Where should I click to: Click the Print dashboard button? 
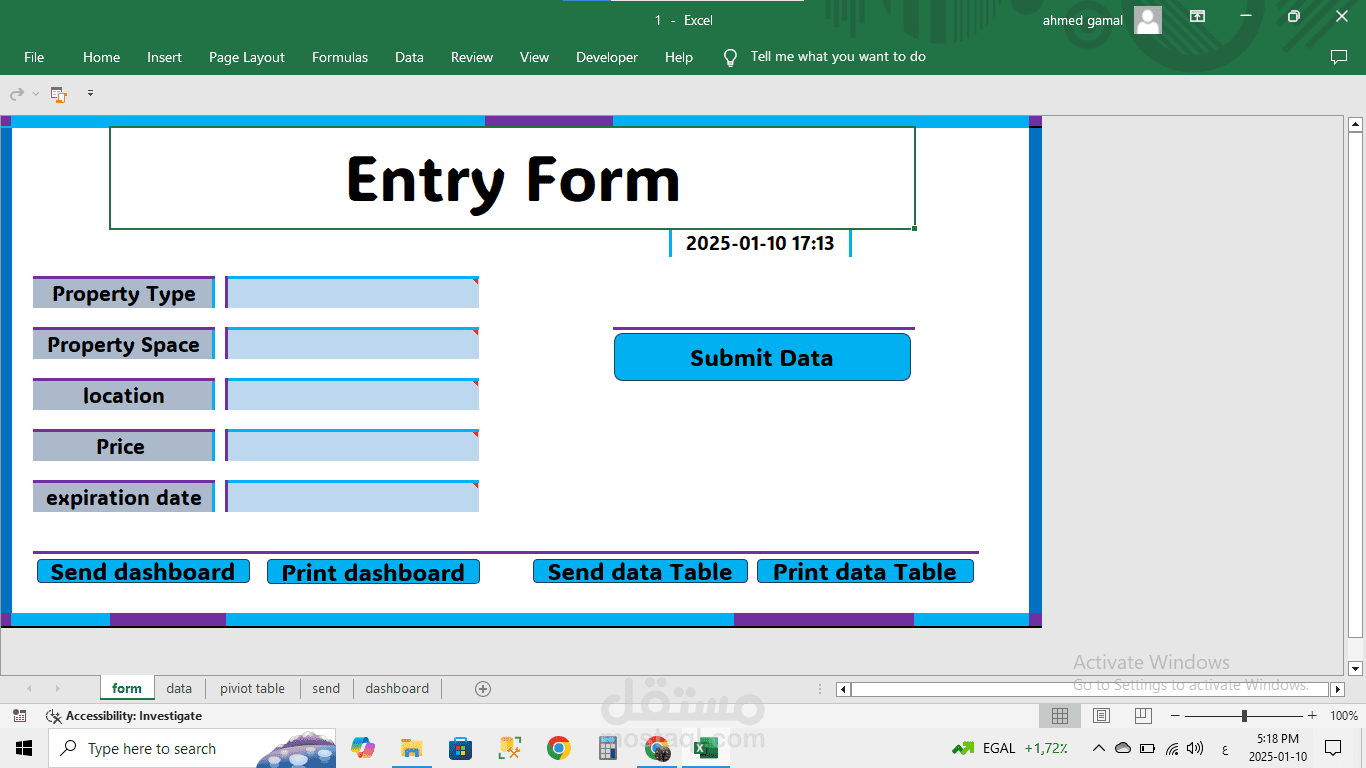click(x=373, y=571)
